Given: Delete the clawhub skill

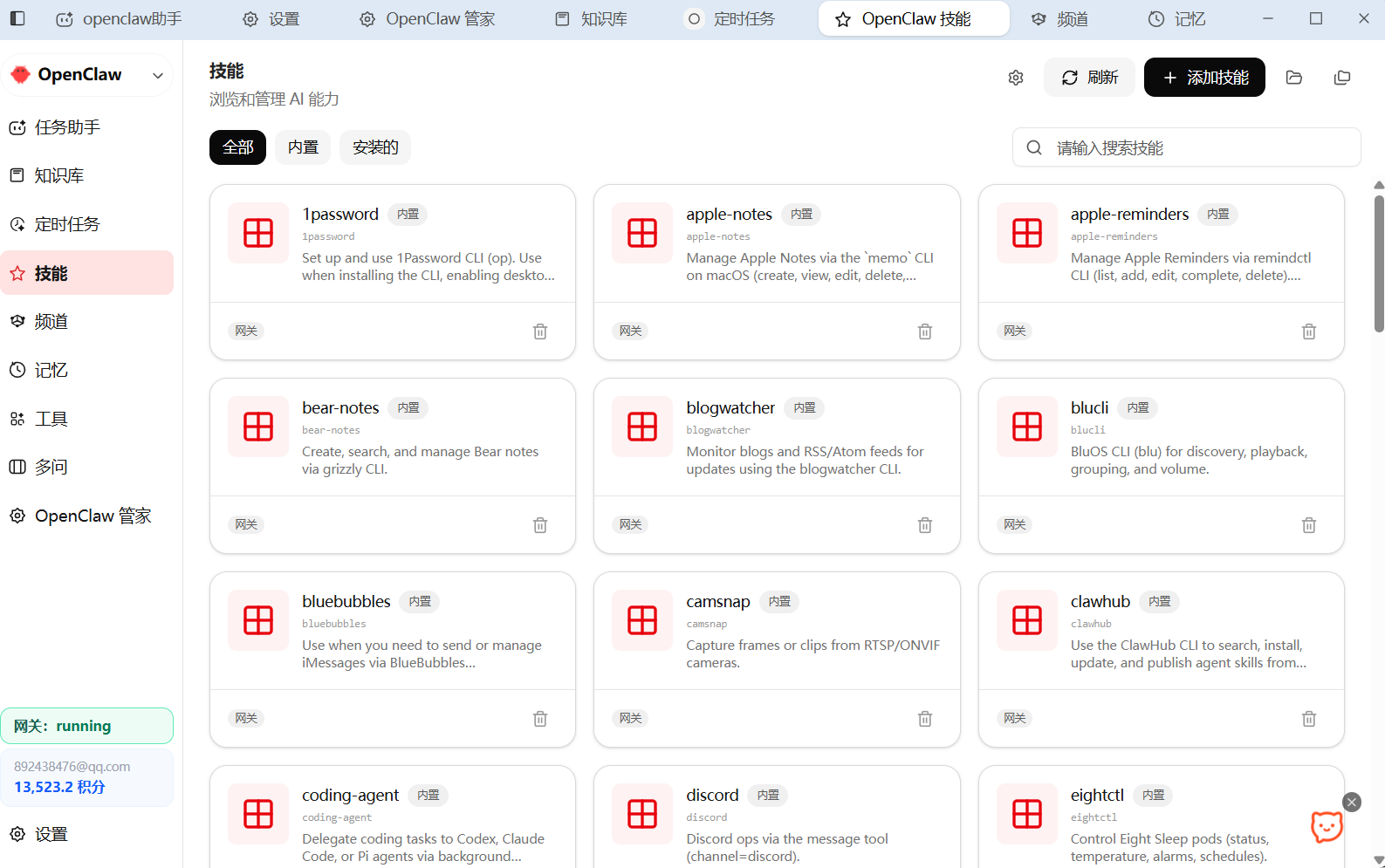Looking at the screenshot, I should point(1309,719).
